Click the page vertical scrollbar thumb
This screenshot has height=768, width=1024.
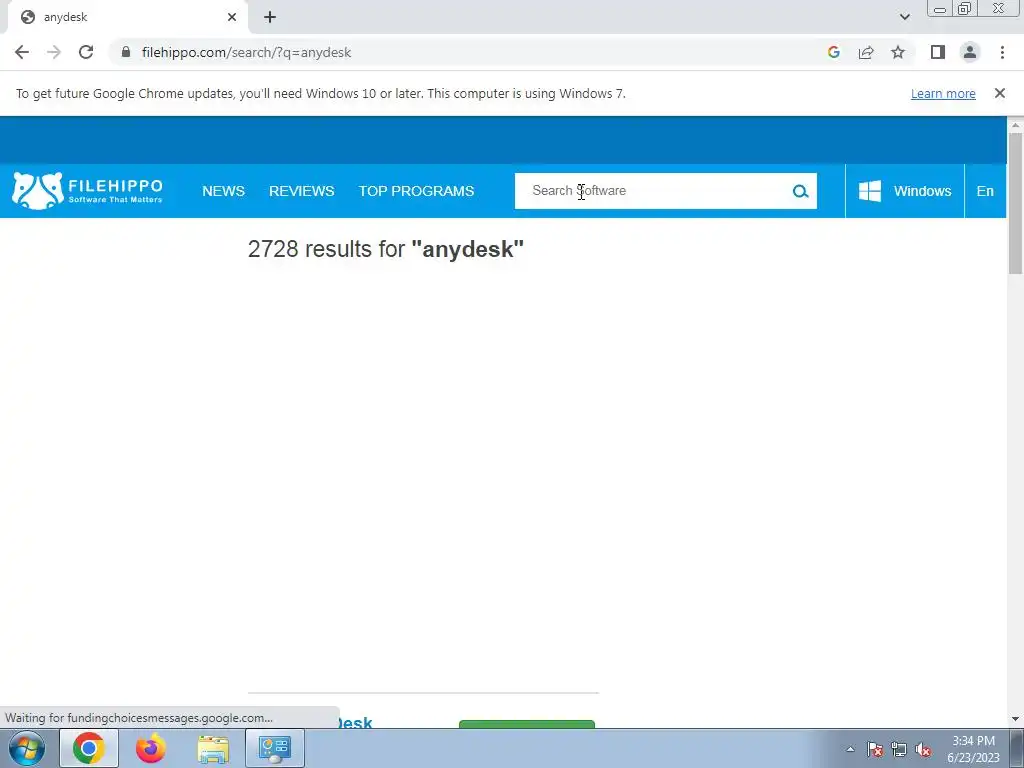1015,203
